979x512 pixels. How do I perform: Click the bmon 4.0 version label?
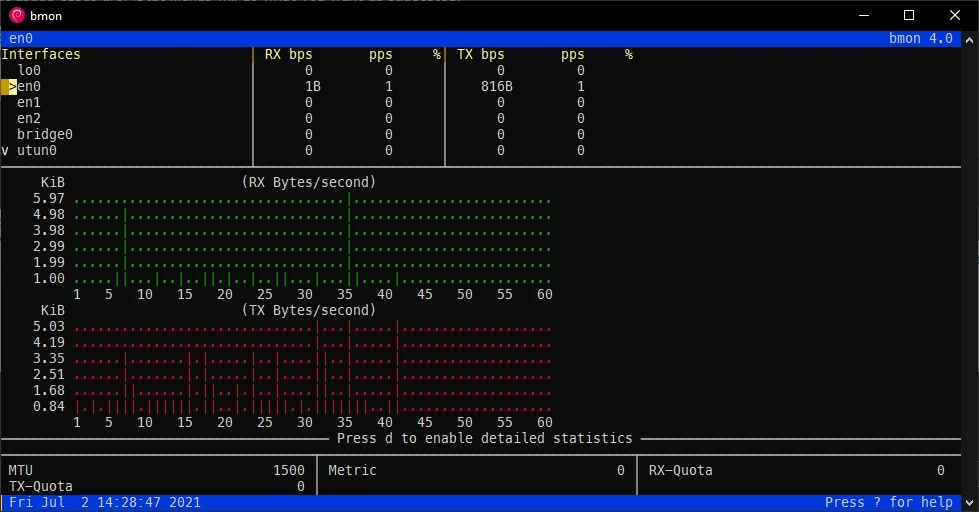(x=921, y=38)
